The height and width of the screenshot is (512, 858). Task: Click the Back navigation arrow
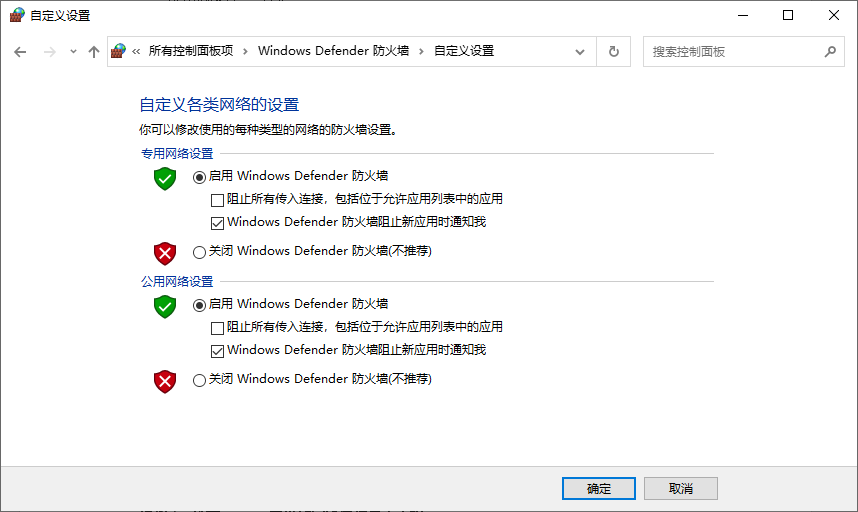point(20,52)
